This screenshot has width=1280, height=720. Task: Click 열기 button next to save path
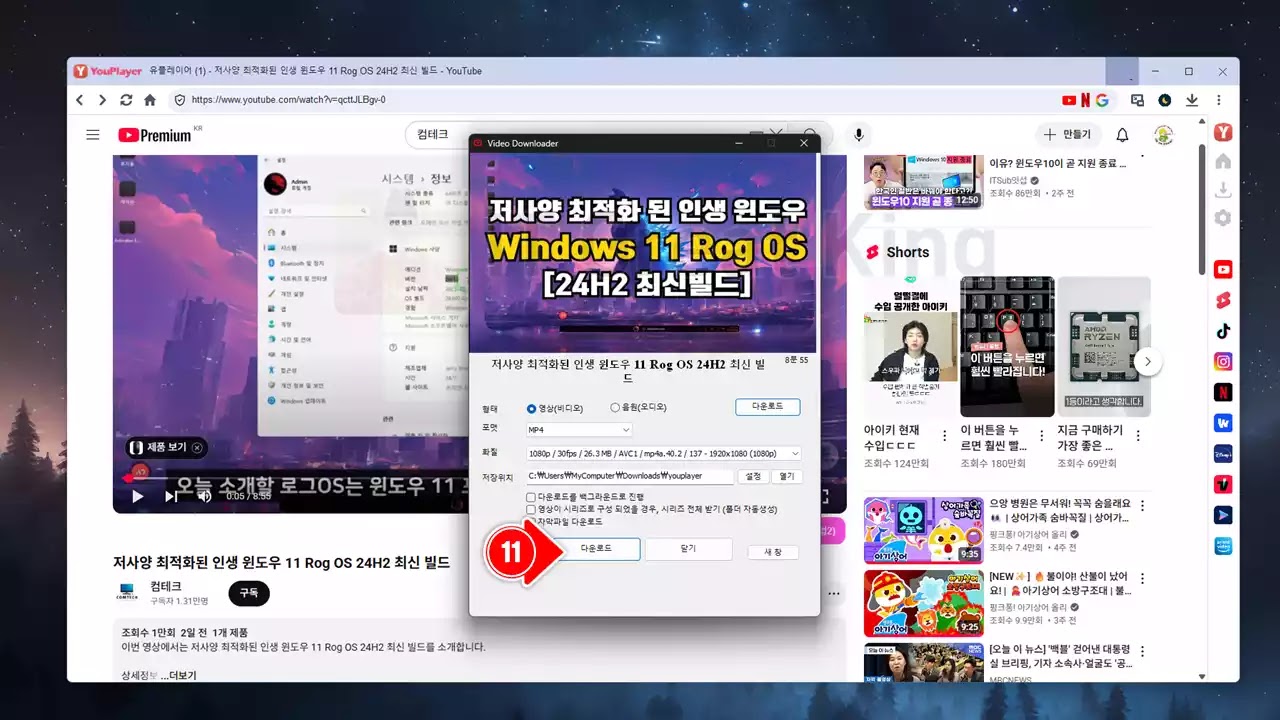(787, 477)
